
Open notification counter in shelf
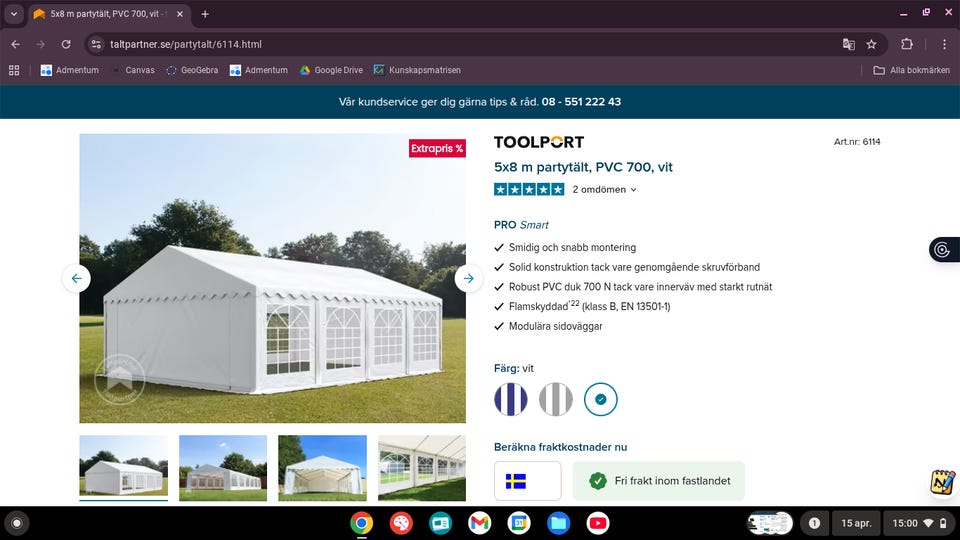[814, 523]
